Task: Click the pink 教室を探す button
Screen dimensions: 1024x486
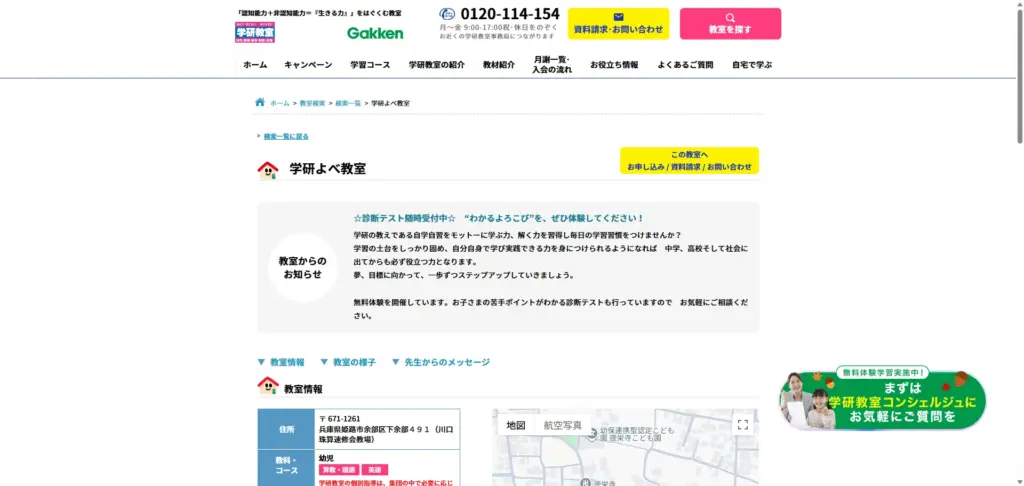Action: (730, 24)
